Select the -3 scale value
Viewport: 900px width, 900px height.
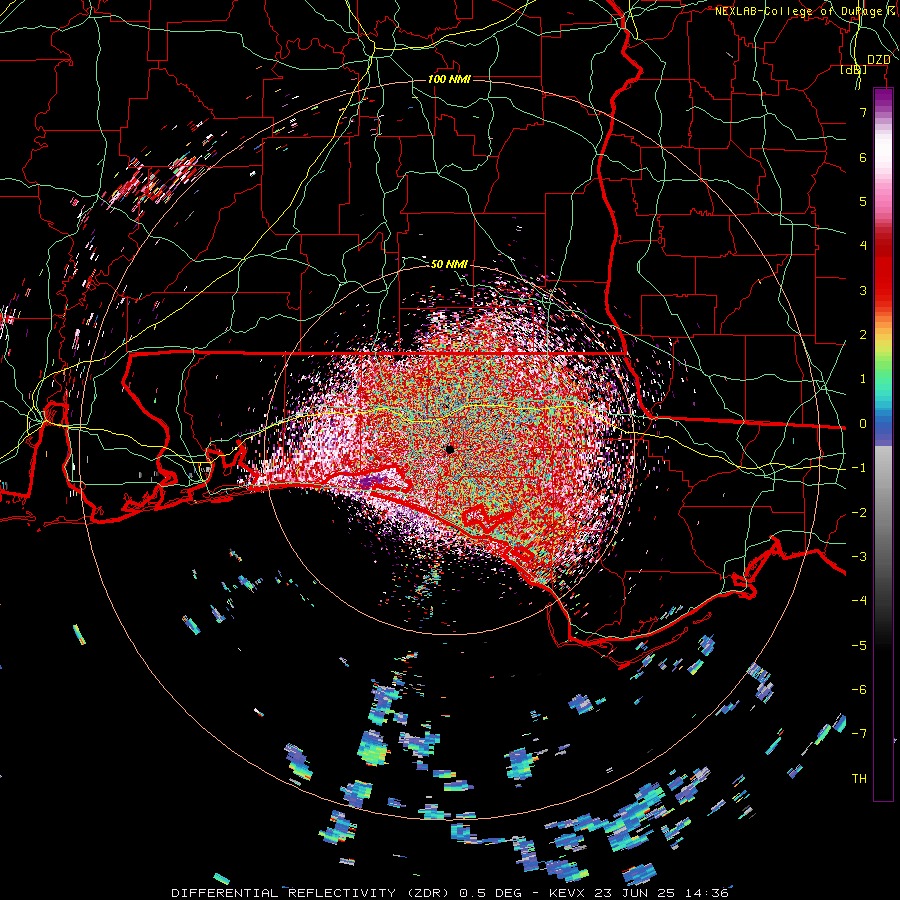859,557
